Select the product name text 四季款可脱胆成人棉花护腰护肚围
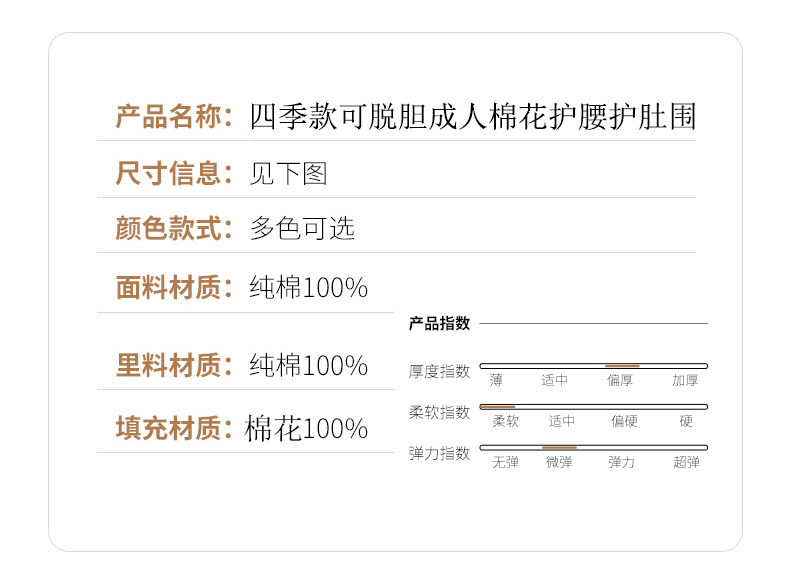790x576 pixels. click(x=472, y=117)
